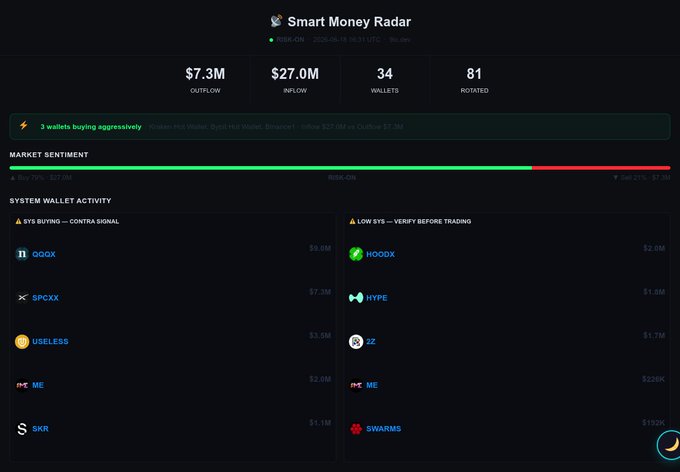Viewport: 680px width, 472px height.
Task: Click the red sell portion of sentiment bar
Action: [x=601, y=167]
